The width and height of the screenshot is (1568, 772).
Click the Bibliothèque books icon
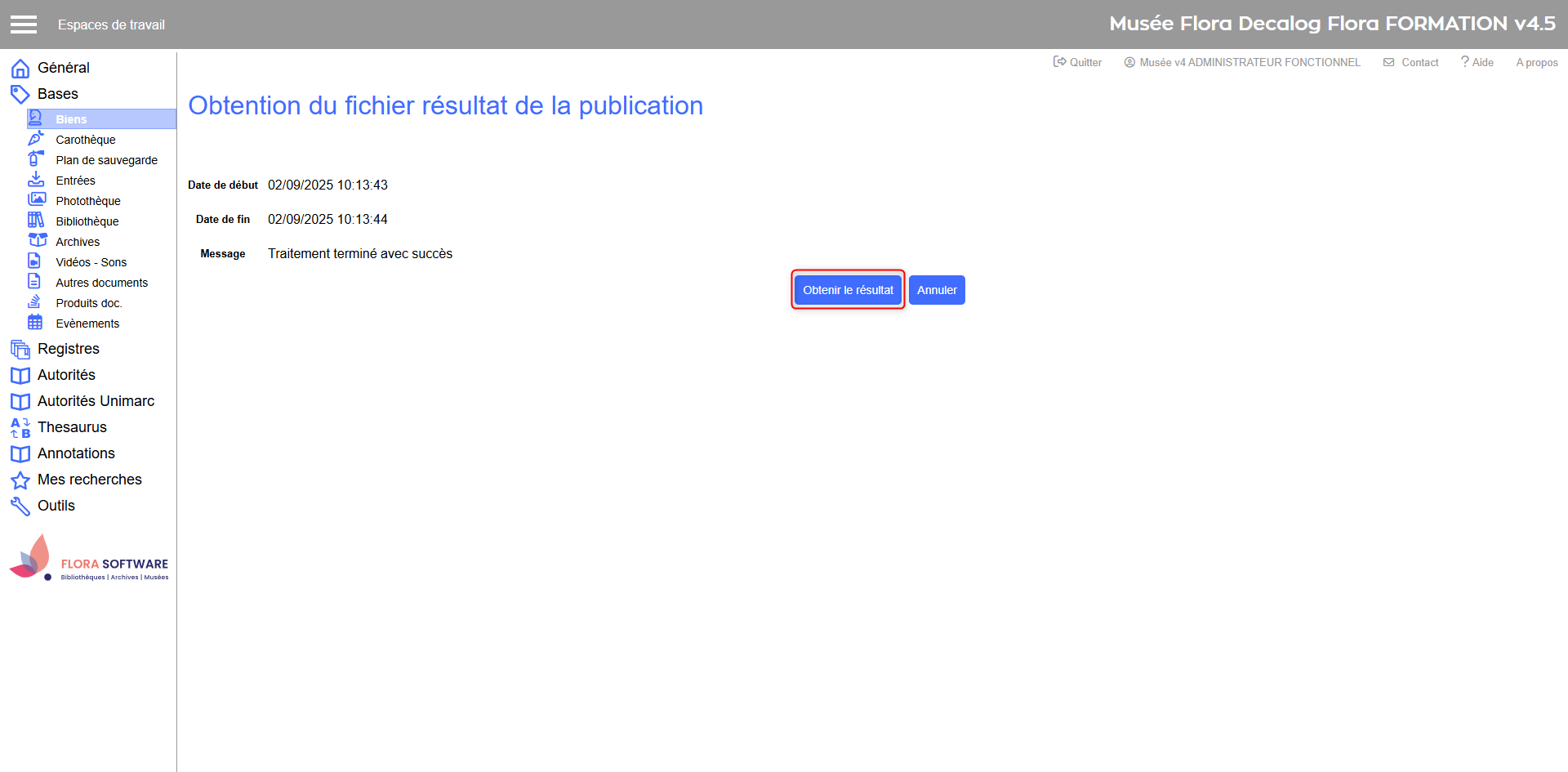(36, 221)
